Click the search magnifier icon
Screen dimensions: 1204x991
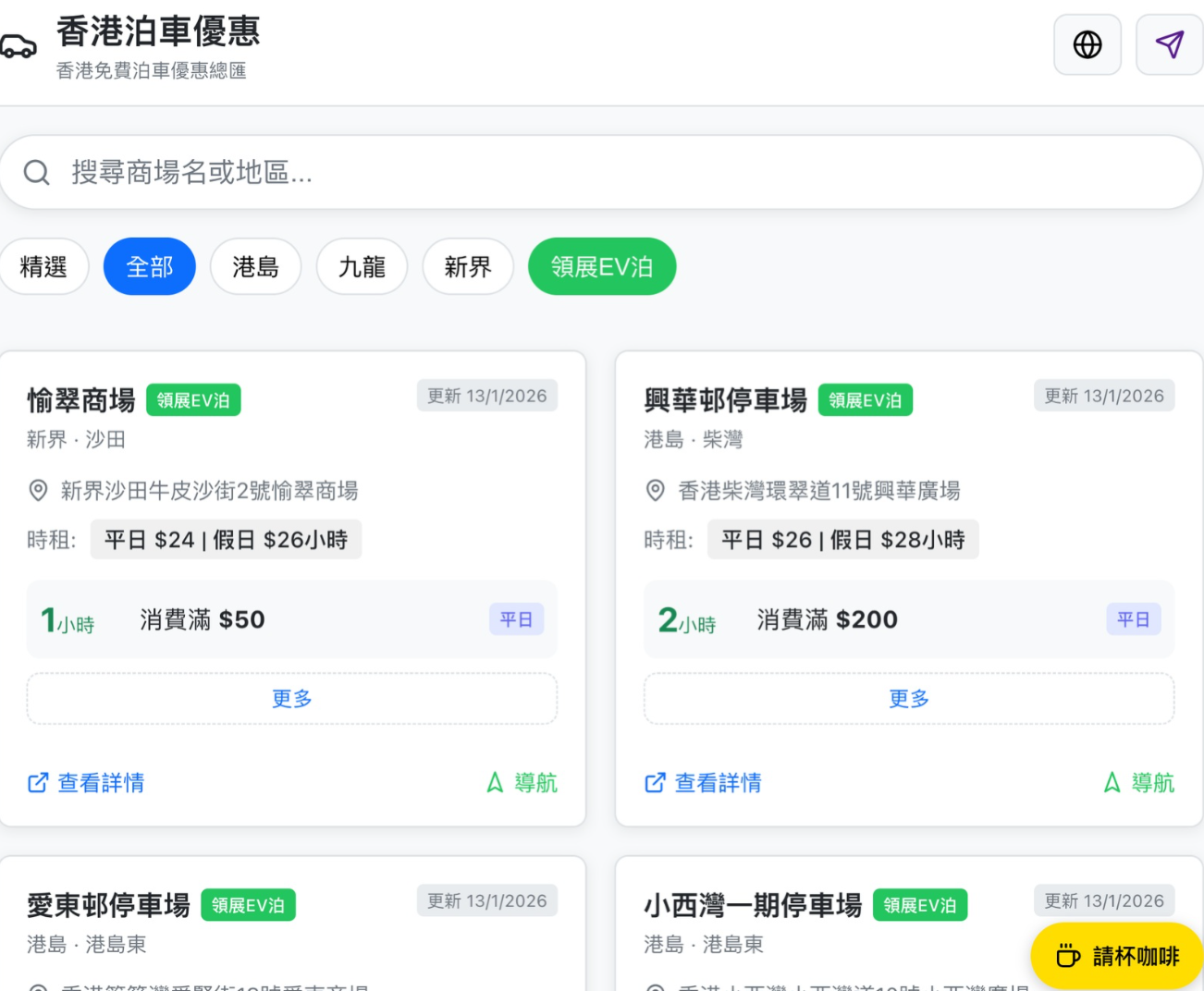click(37, 172)
